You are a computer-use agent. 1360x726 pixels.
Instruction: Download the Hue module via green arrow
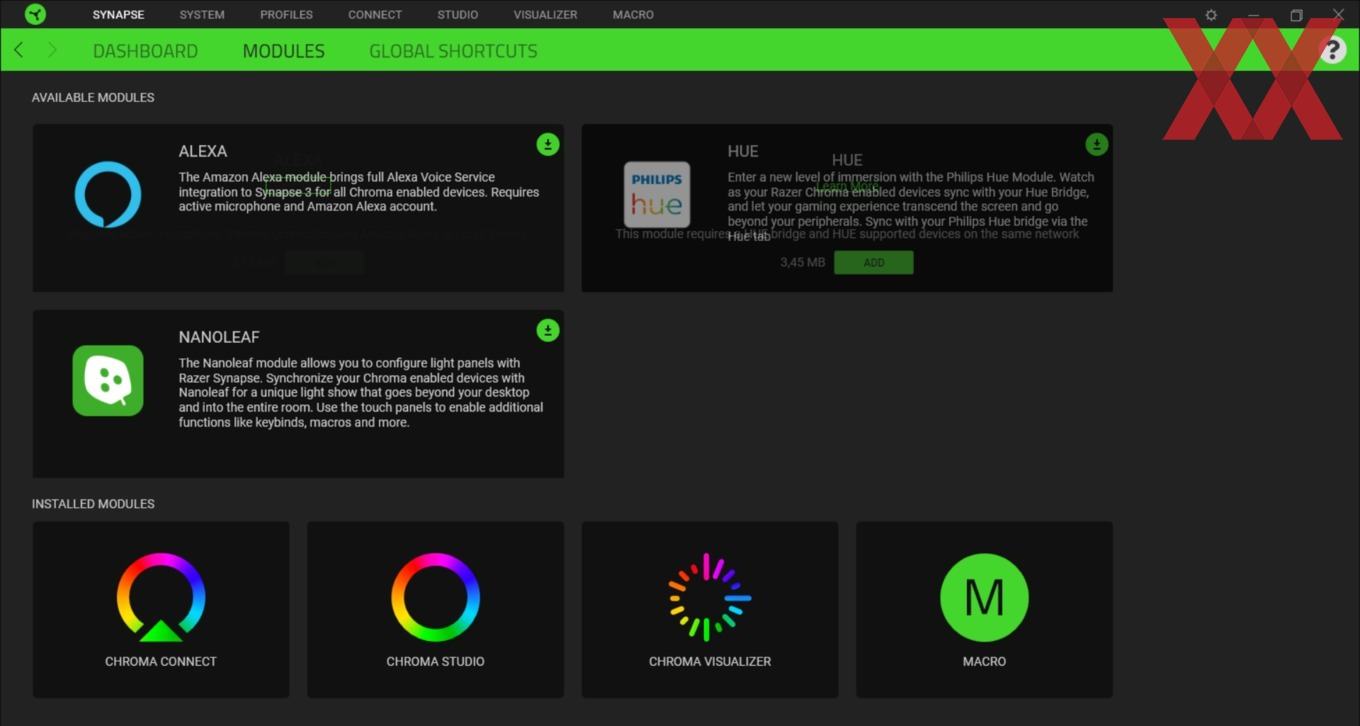coord(1096,145)
